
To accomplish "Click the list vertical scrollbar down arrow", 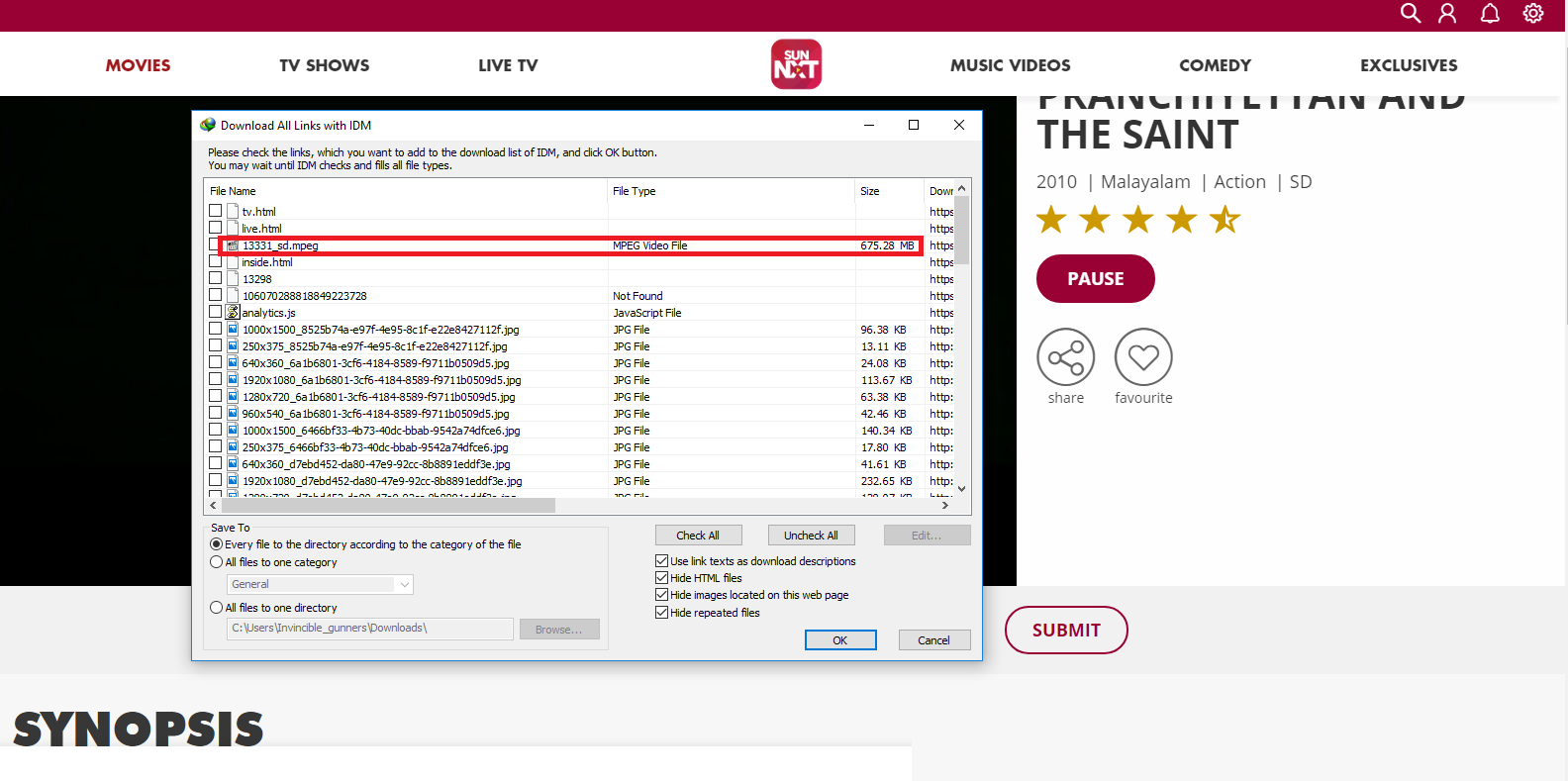I will point(961,489).
